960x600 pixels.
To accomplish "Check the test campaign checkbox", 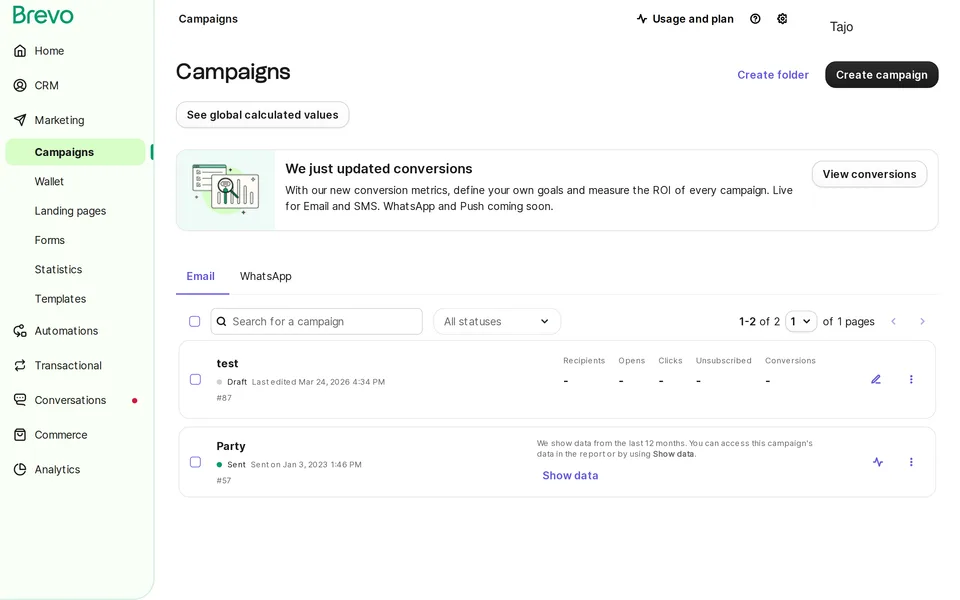I will click(195, 380).
